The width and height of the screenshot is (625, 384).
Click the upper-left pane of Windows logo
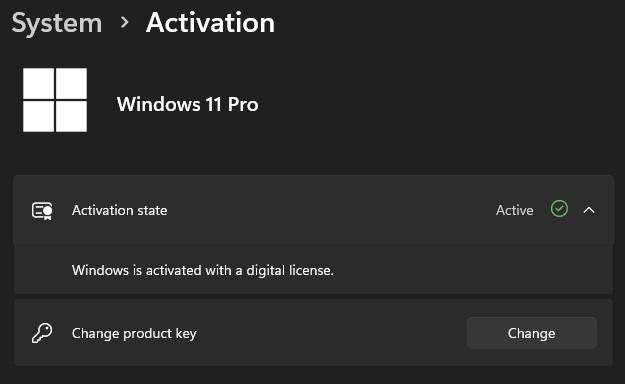38,83
